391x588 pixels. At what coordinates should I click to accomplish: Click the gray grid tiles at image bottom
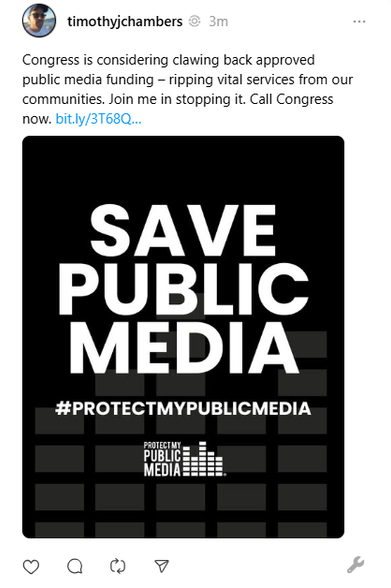pyautogui.click(x=181, y=510)
